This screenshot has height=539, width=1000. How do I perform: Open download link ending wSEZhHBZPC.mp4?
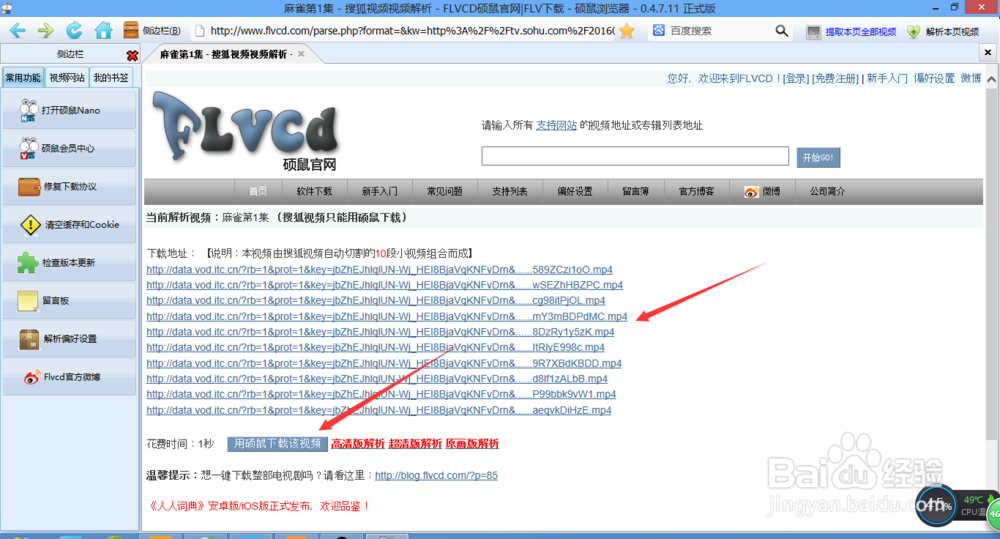pos(385,285)
